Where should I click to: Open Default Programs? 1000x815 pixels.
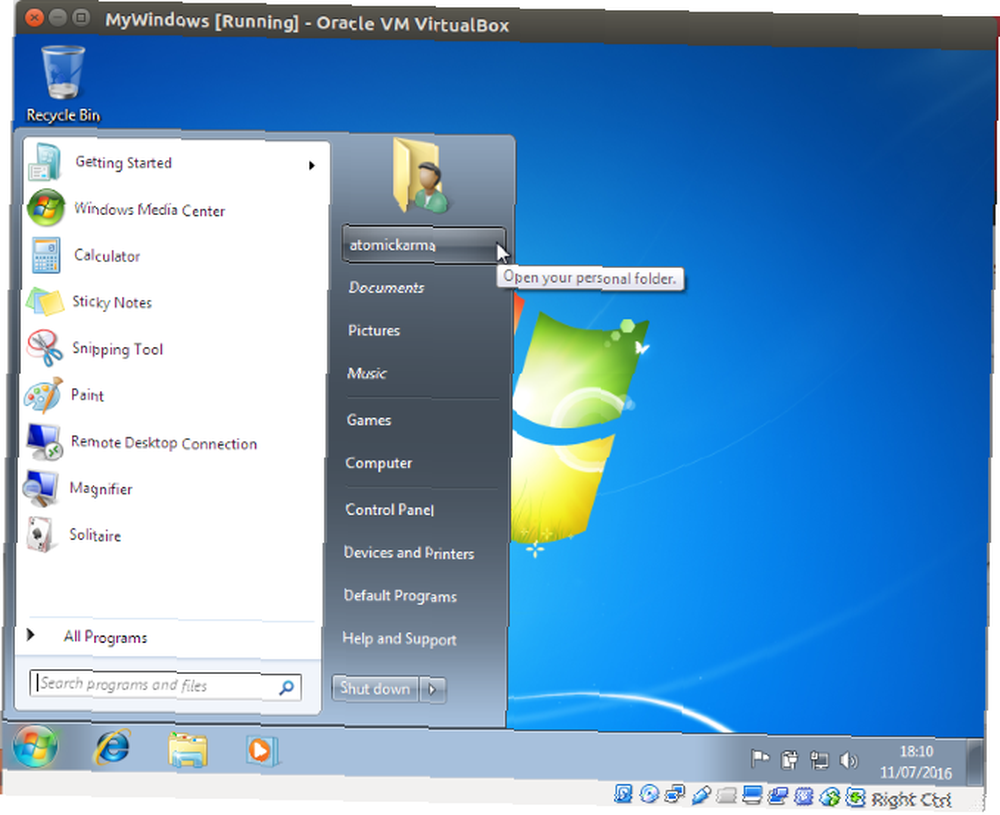(x=400, y=596)
